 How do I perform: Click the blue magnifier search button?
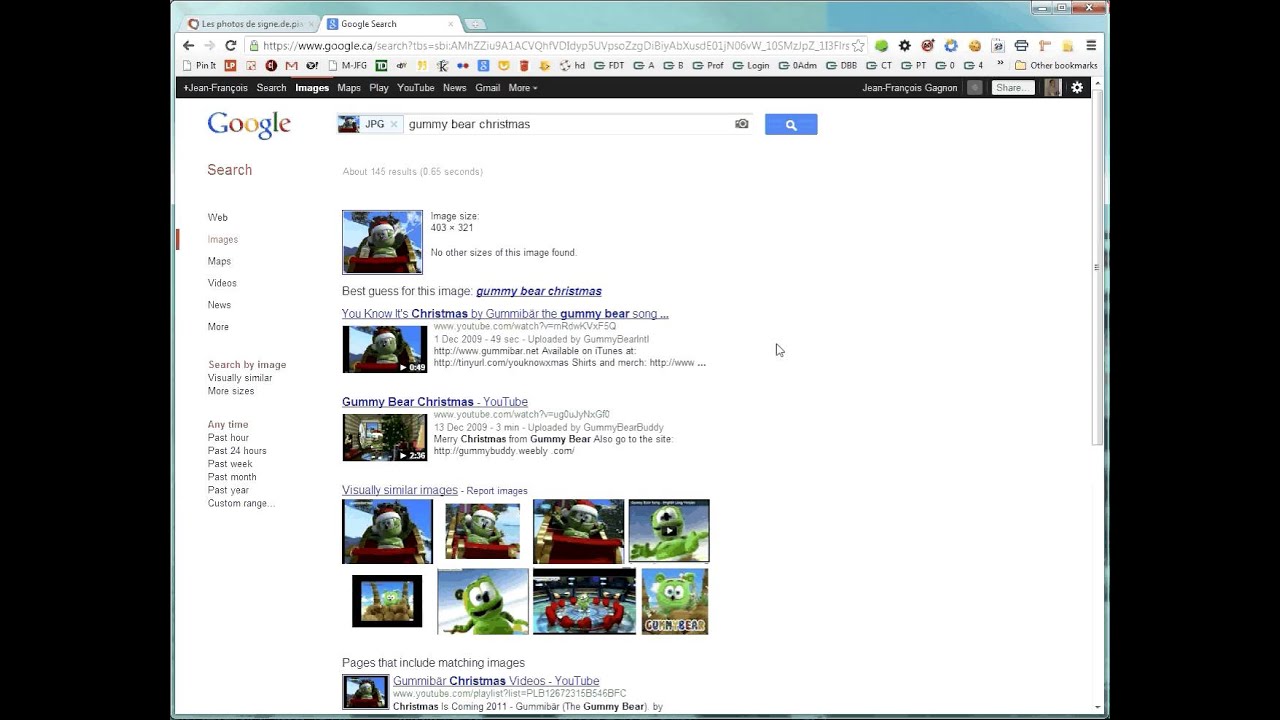[x=791, y=124]
